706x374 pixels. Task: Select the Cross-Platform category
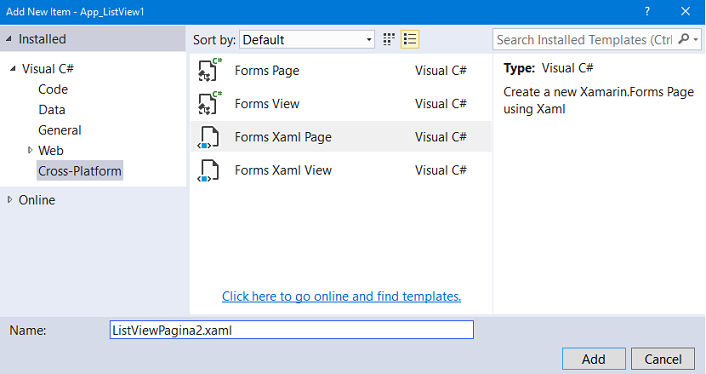click(80, 171)
